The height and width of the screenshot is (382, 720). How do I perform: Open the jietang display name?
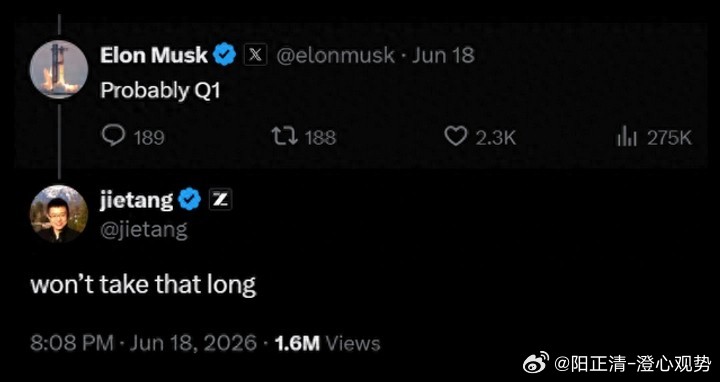pyautogui.click(x=137, y=201)
